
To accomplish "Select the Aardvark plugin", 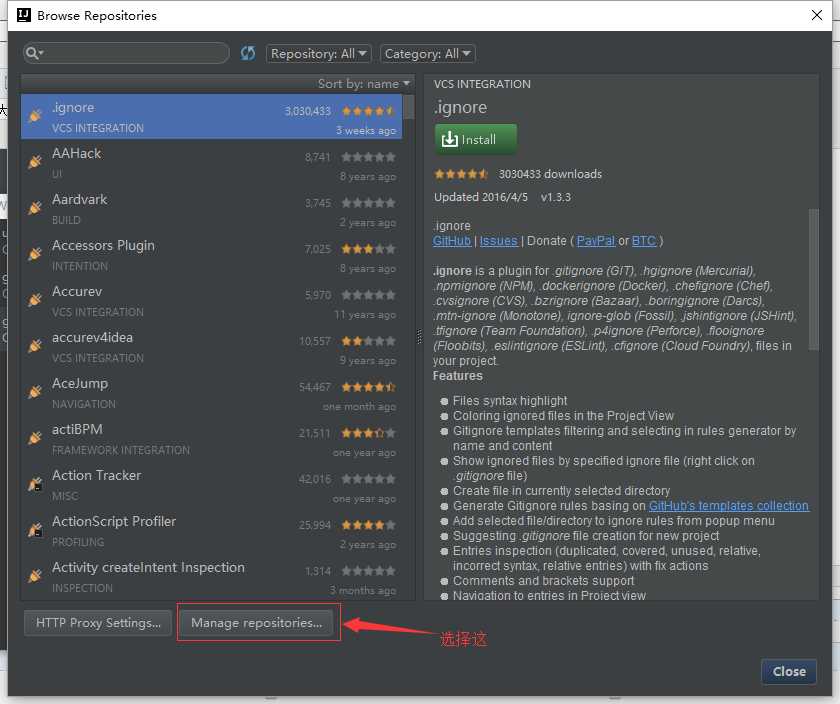I will [212, 208].
